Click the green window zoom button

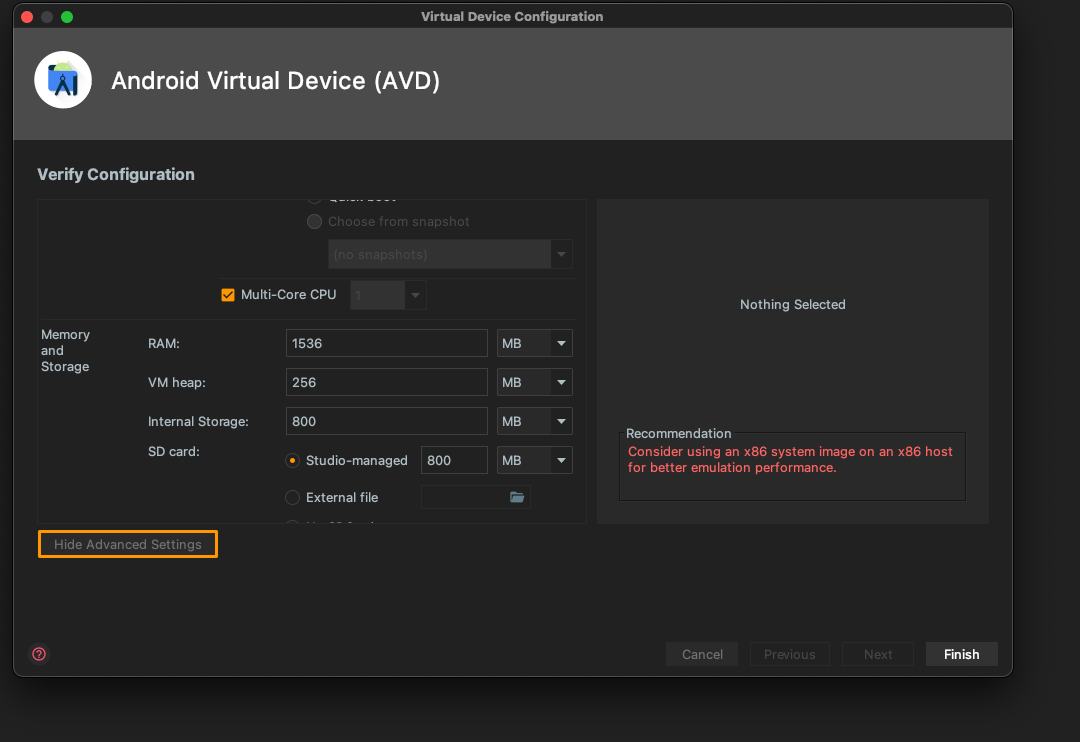67,17
